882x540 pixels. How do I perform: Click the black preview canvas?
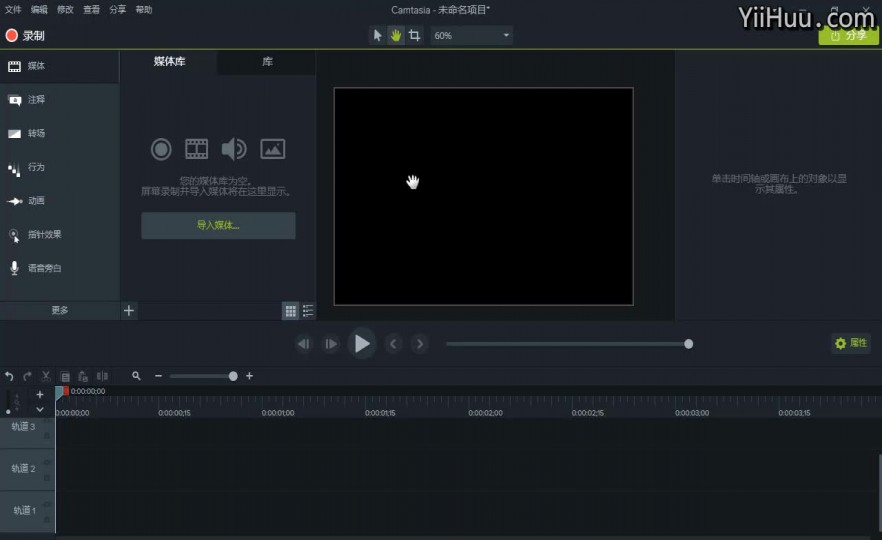point(484,196)
